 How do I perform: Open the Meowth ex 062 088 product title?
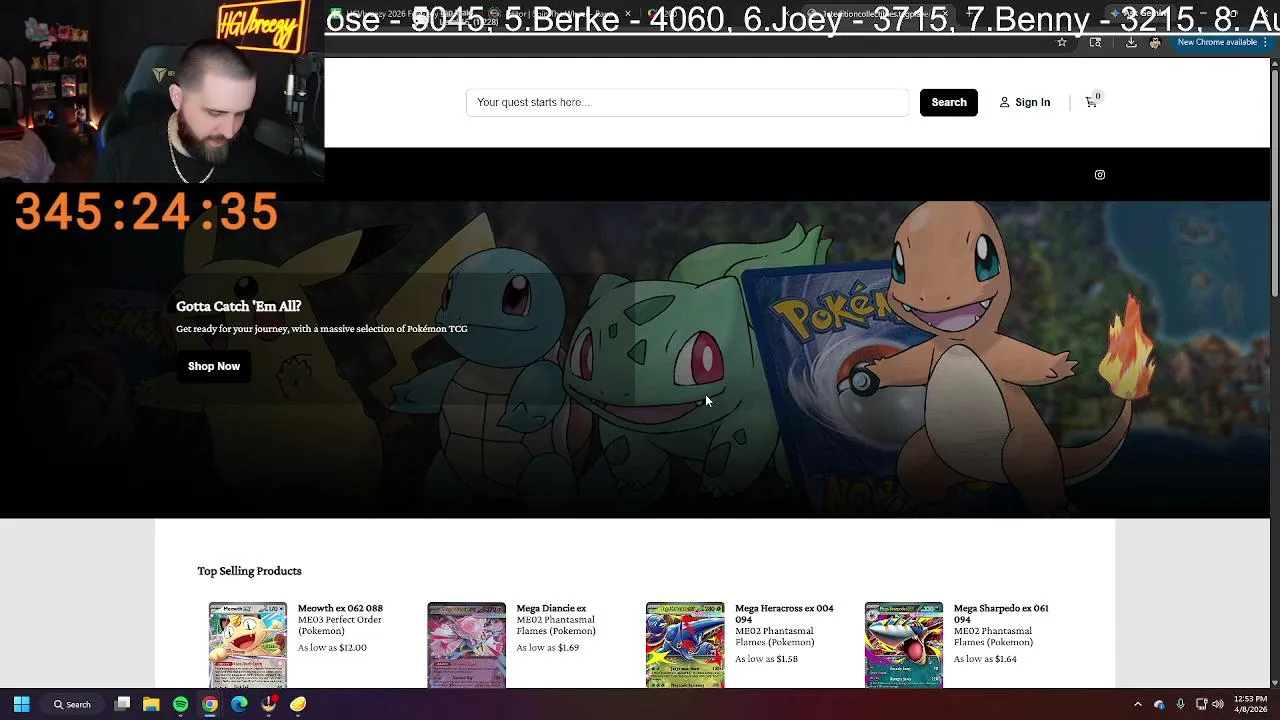click(x=340, y=608)
